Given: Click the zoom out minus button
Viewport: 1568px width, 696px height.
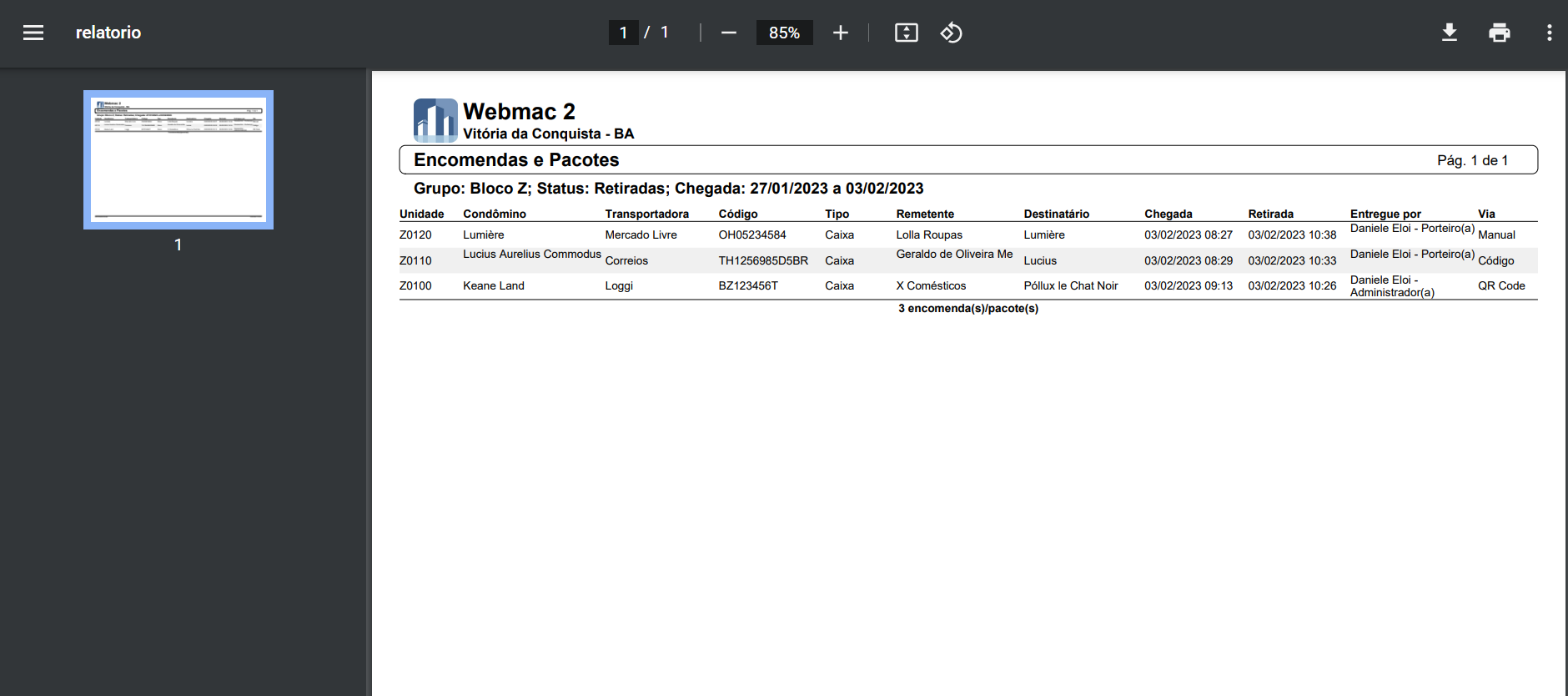Looking at the screenshot, I should (728, 33).
